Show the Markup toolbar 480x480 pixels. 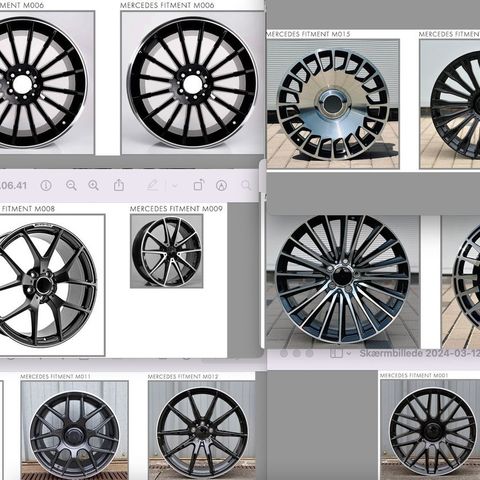pyautogui.click(x=222, y=185)
